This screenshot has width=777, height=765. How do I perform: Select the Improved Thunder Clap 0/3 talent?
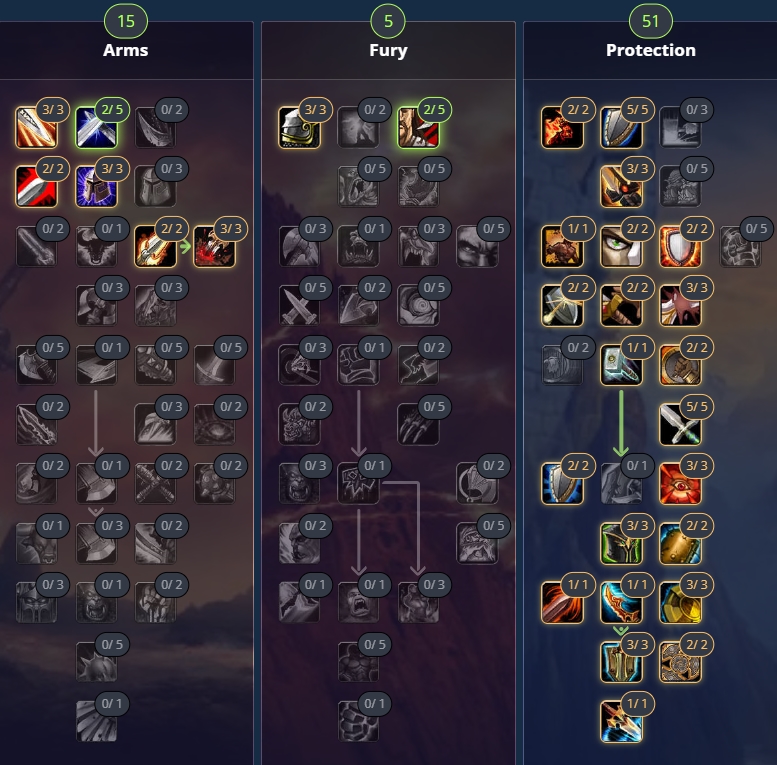(680, 127)
